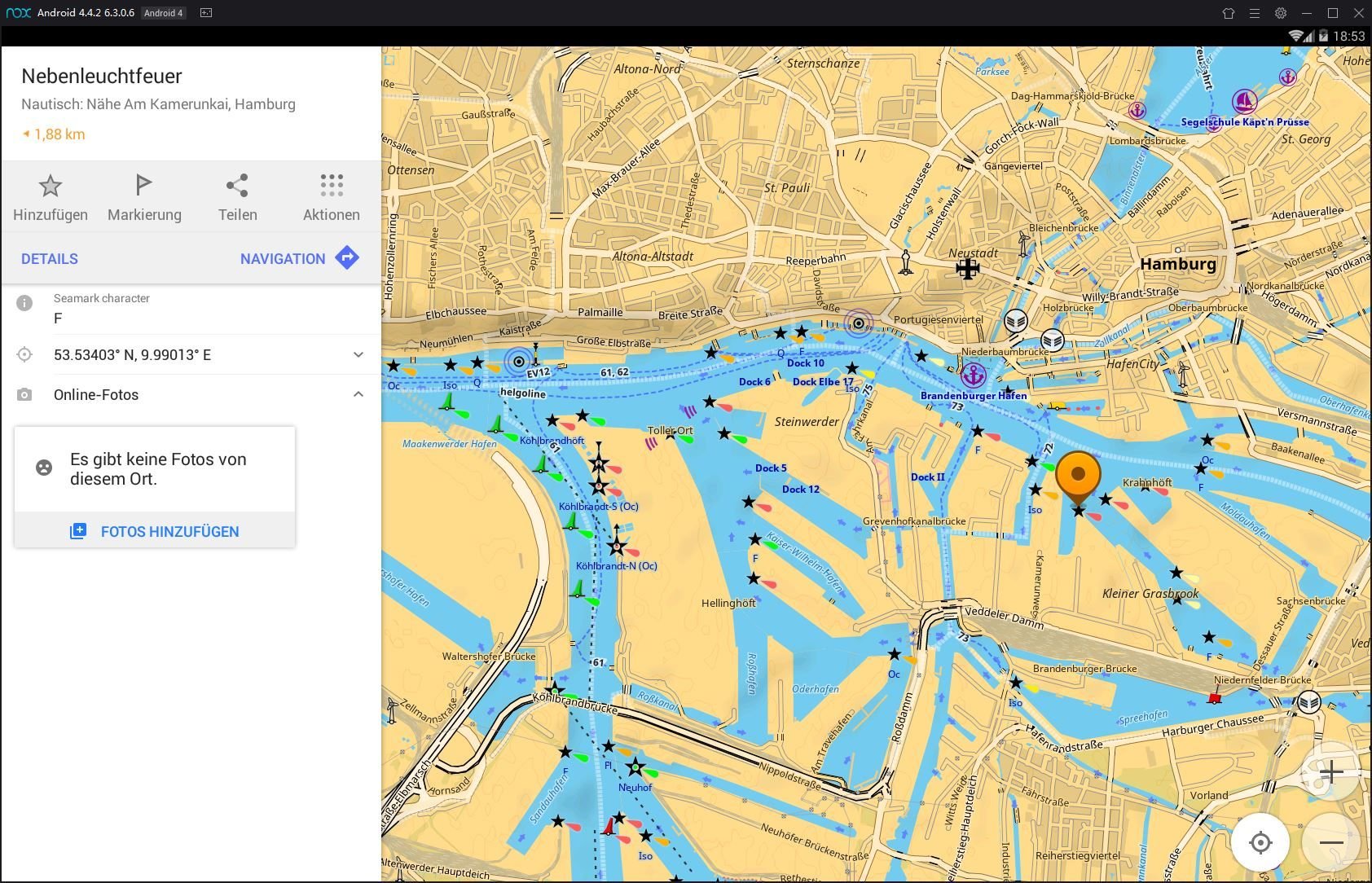Image resolution: width=1372 pixels, height=883 pixels.
Task: Click the Tollerort label
Action: (x=670, y=430)
